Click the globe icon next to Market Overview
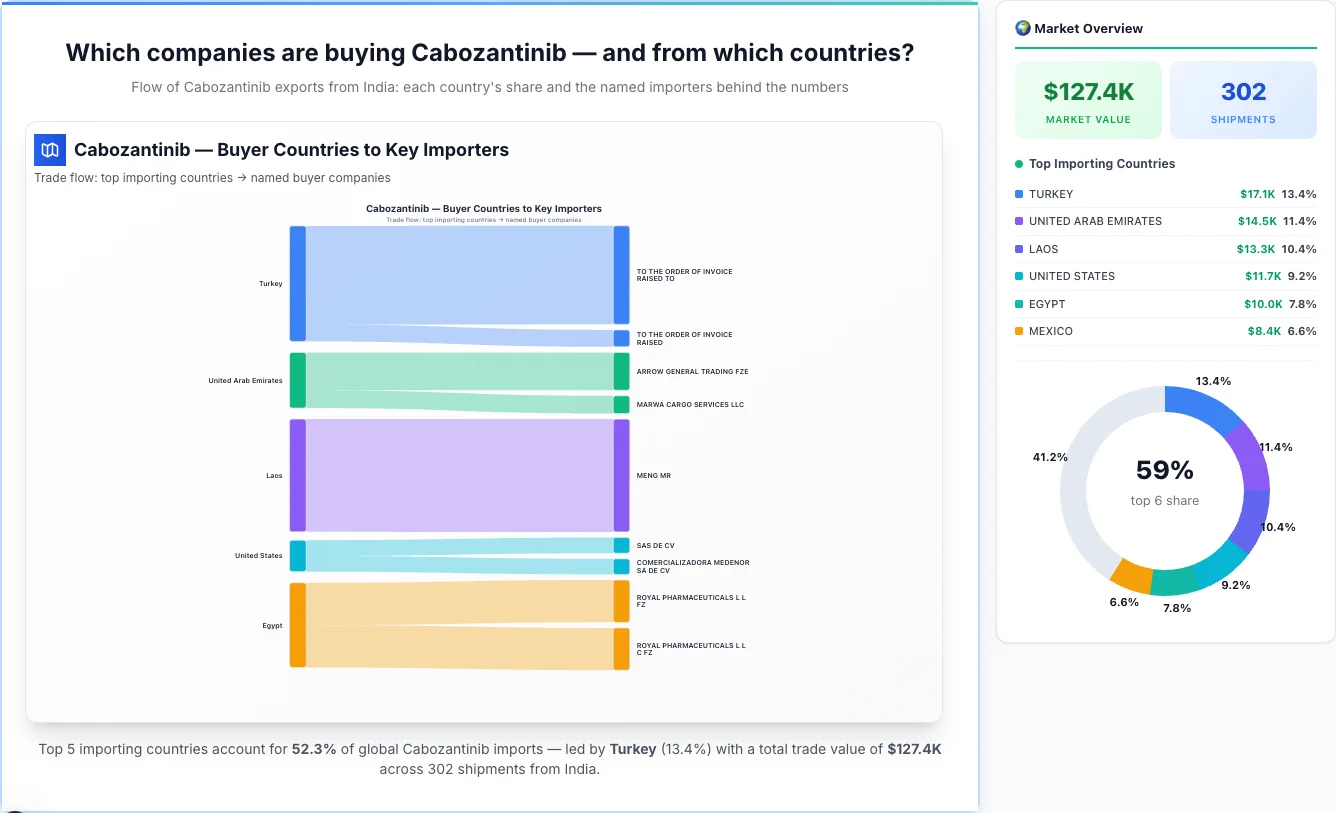Viewport: 1336px width, 813px height. tap(1022, 28)
